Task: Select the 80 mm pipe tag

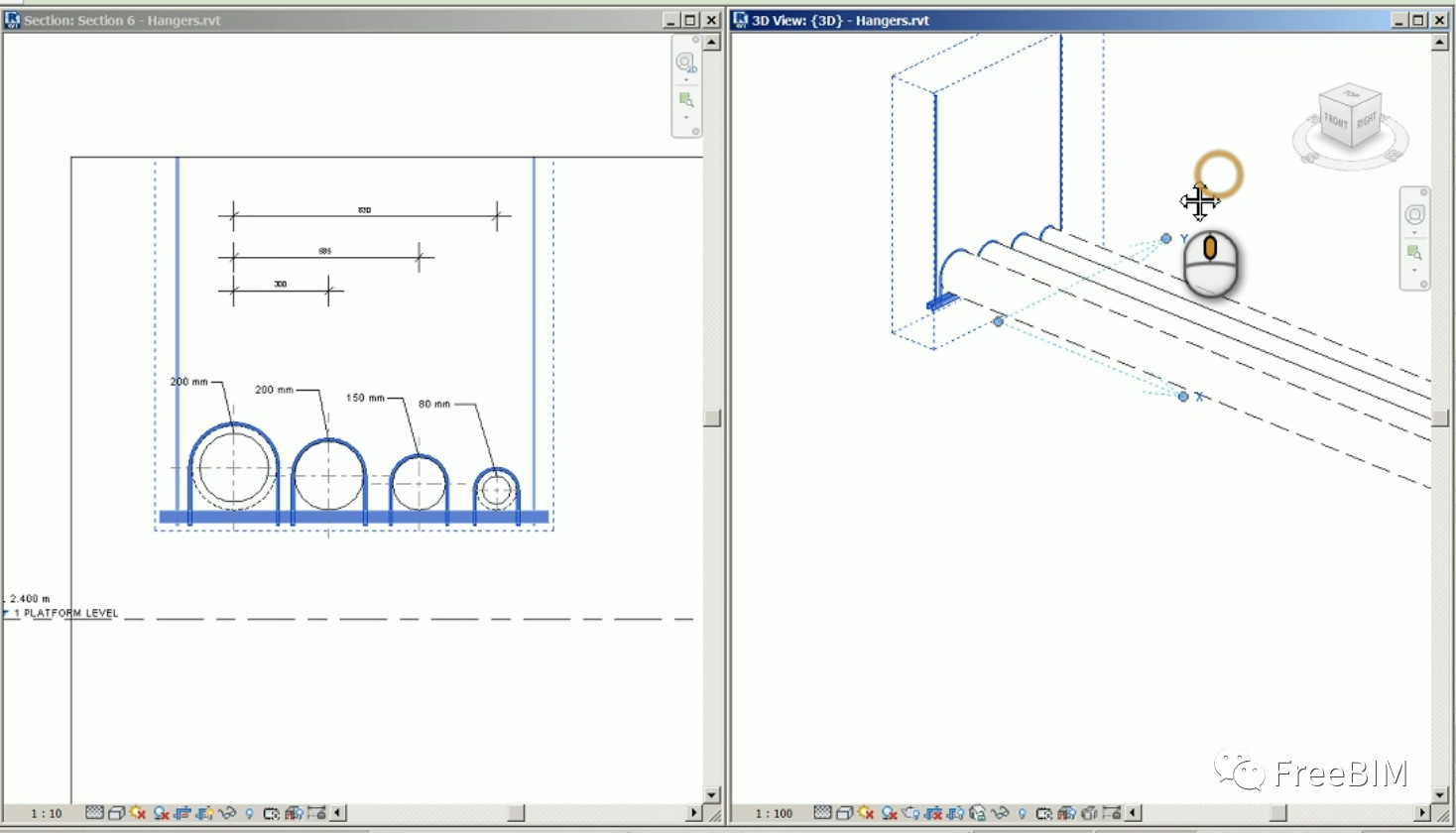Action: coord(433,404)
